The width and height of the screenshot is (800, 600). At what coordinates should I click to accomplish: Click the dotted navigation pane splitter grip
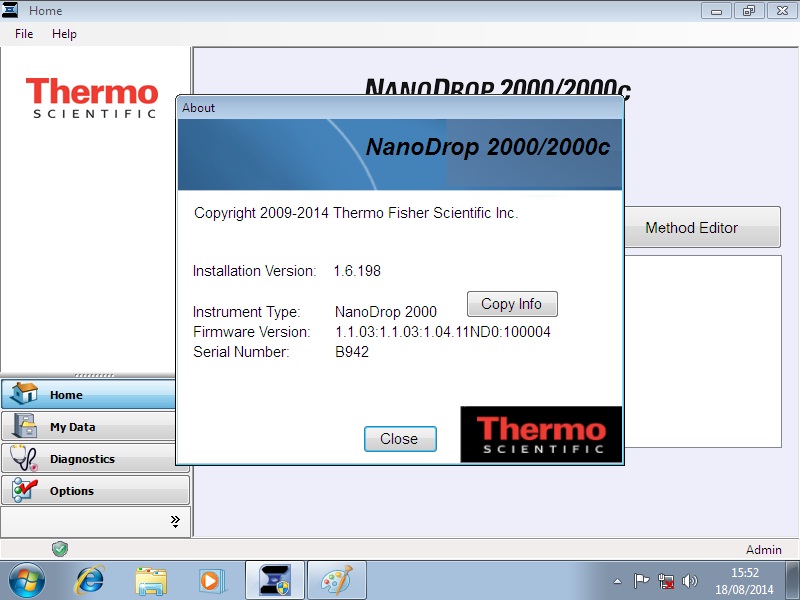94,376
